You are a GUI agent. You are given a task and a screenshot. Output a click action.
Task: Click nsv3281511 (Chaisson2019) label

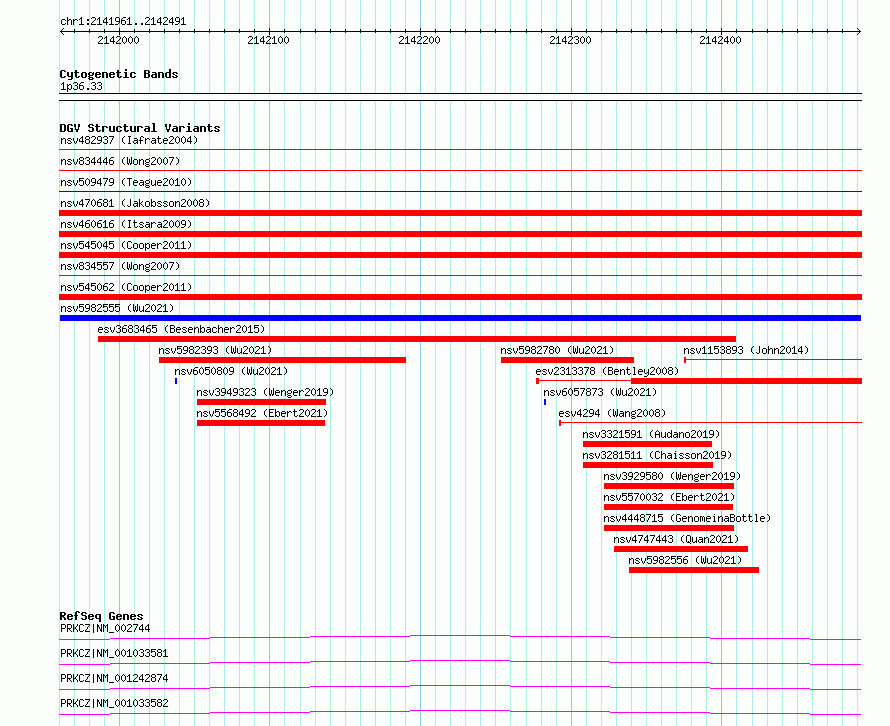tap(657, 455)
